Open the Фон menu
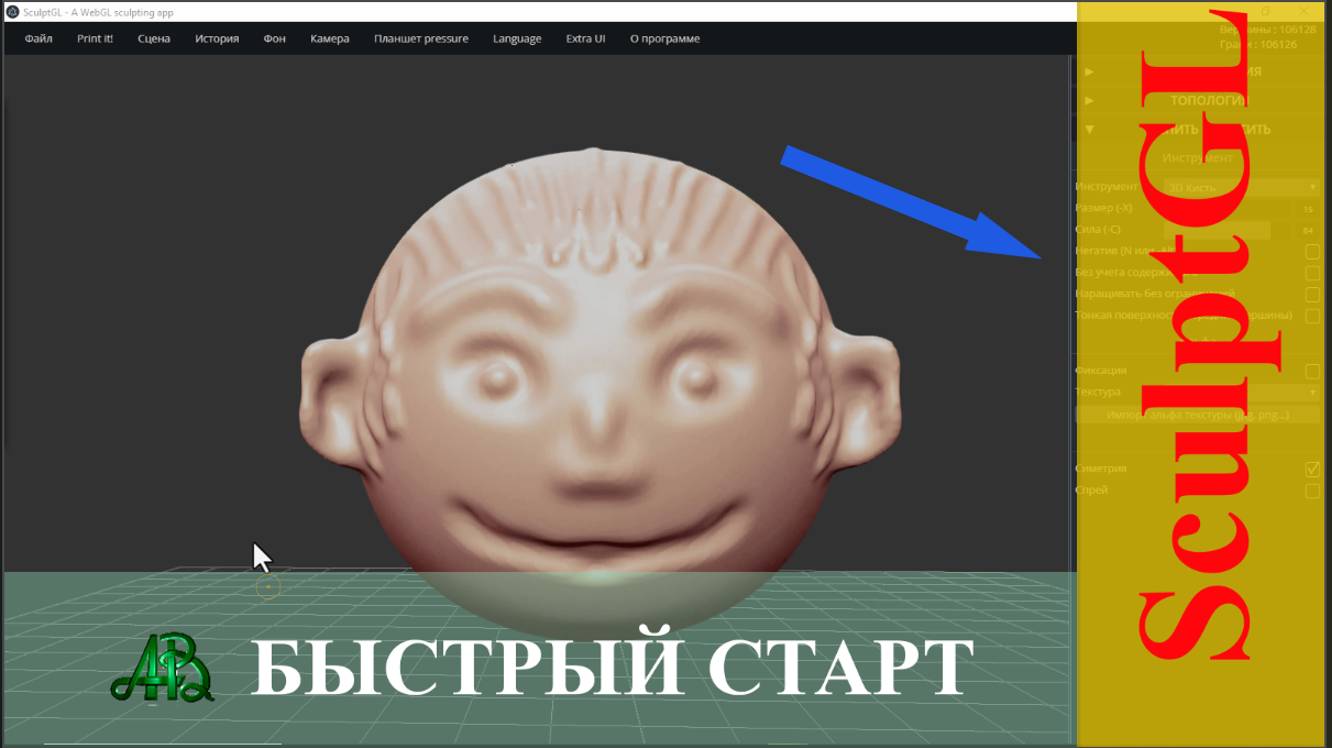 (x=274, y=39)
